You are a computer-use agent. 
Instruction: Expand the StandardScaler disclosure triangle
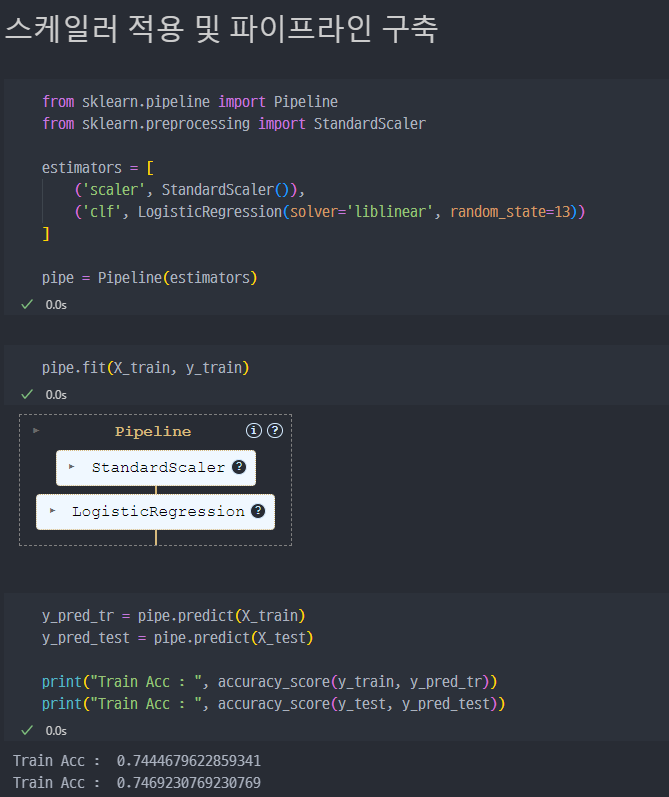coord(72,467)
